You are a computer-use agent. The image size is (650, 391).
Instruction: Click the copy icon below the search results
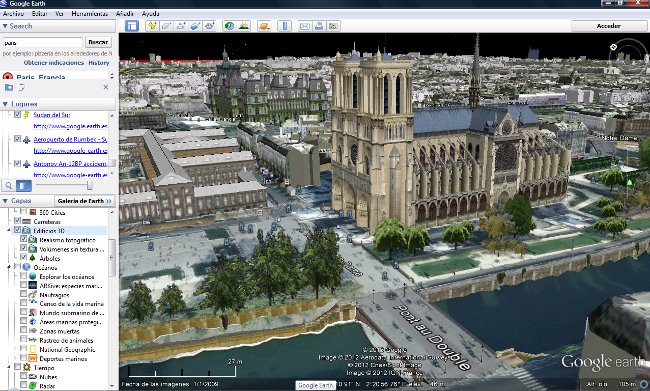click(22, 87)
